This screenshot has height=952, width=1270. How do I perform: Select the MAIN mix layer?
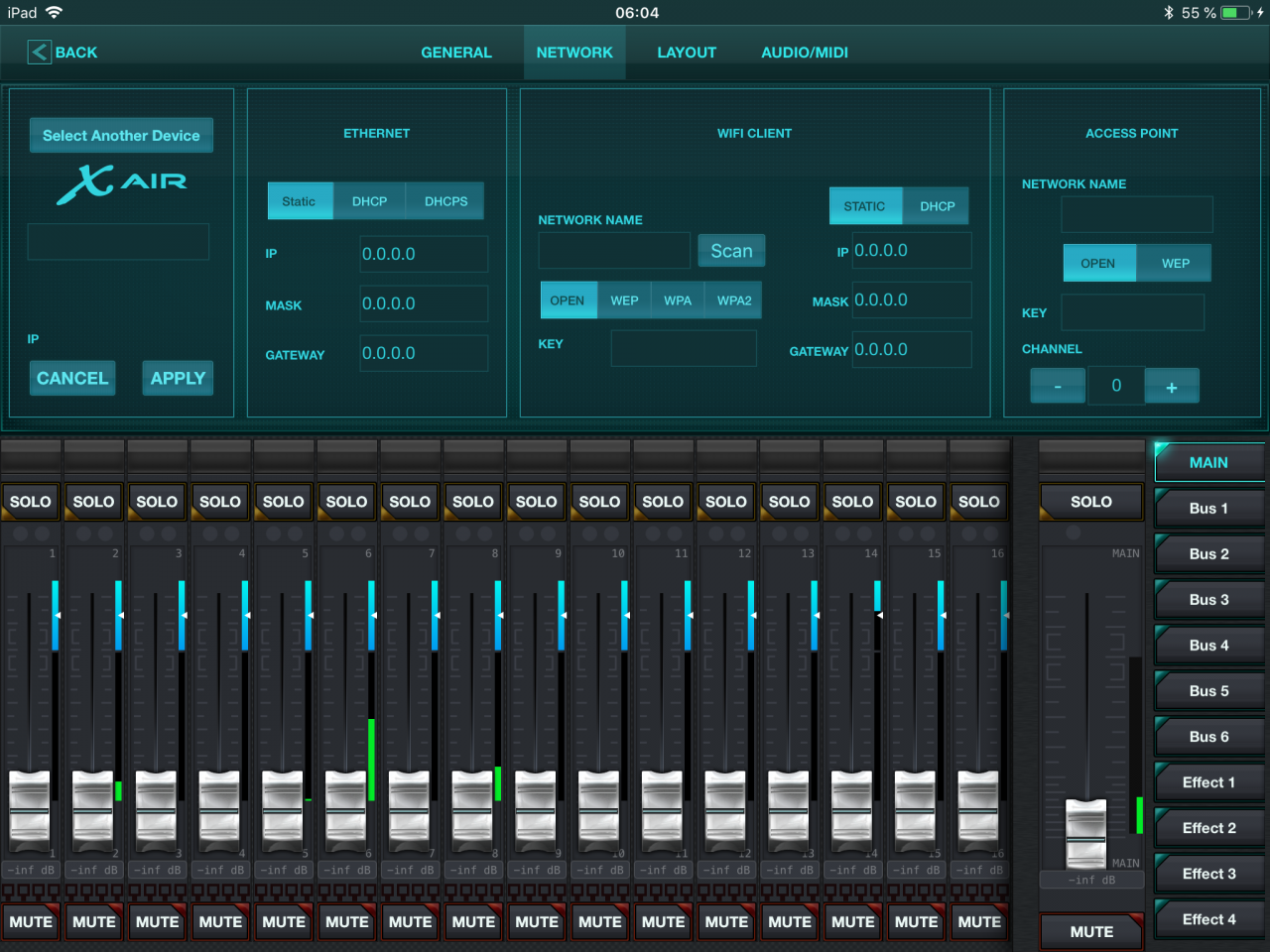coord(1209,463)
